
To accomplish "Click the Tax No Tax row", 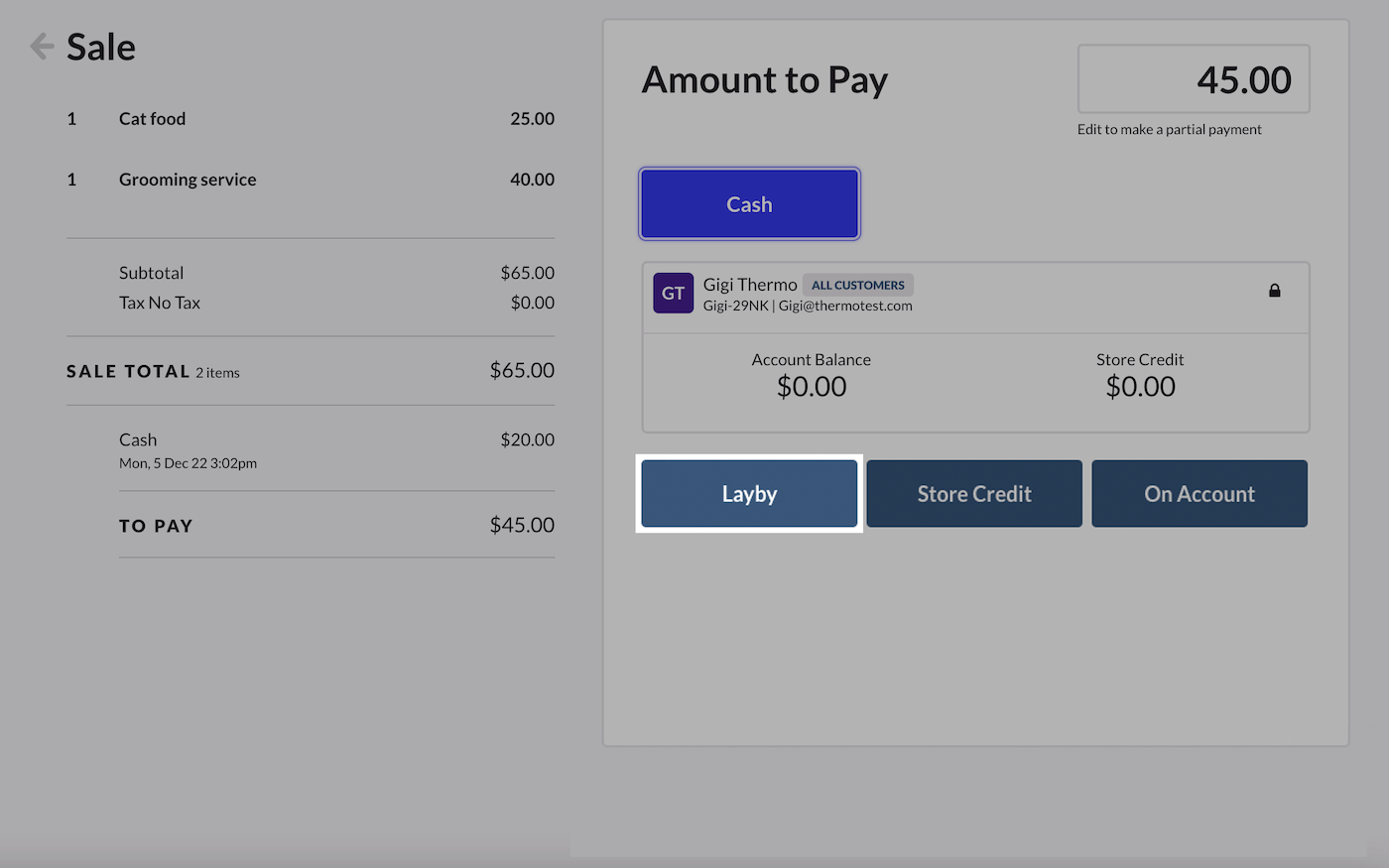I will pyautogui.click(x=335, y=303).
